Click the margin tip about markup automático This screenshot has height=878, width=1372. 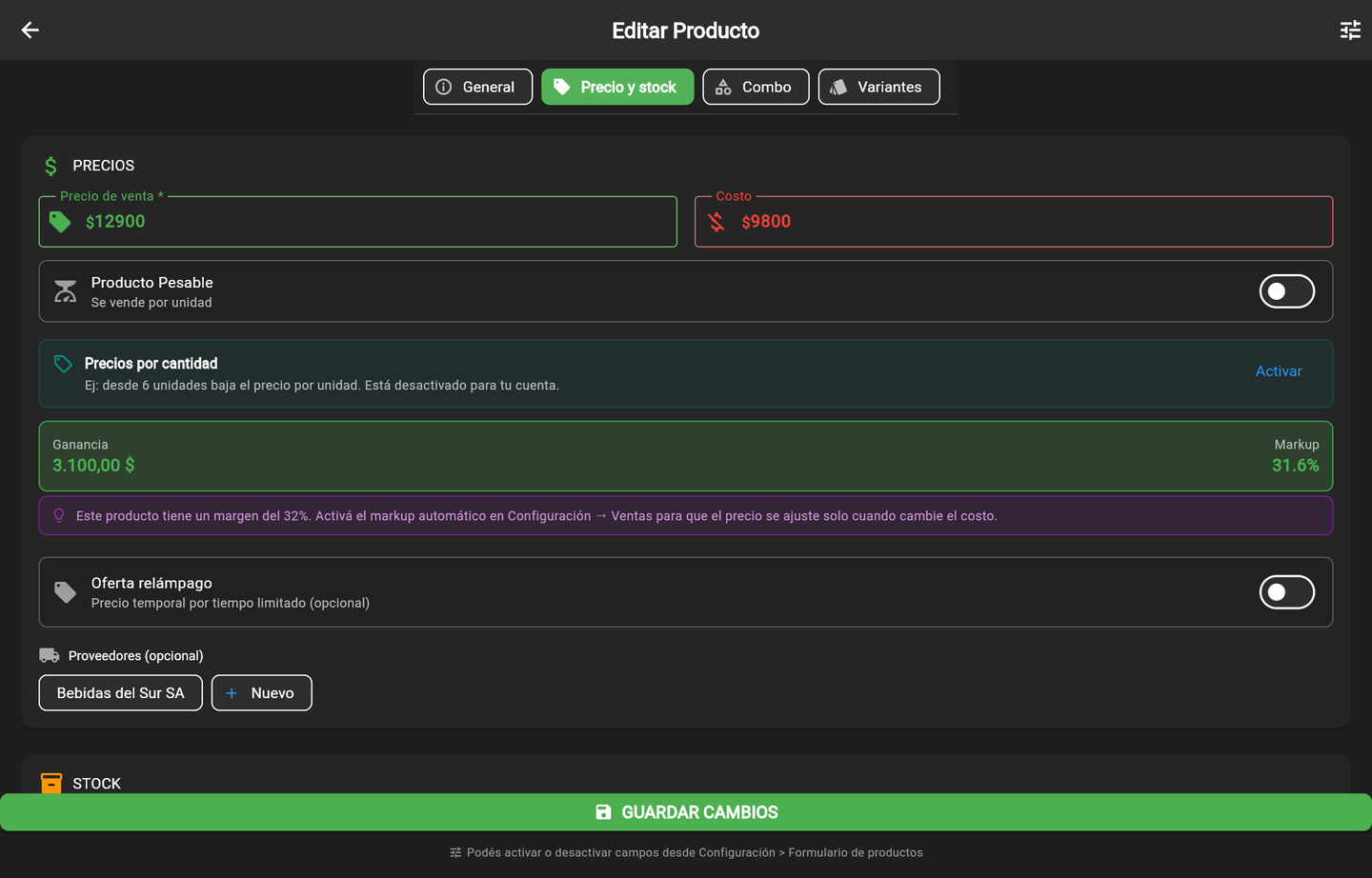685,516
